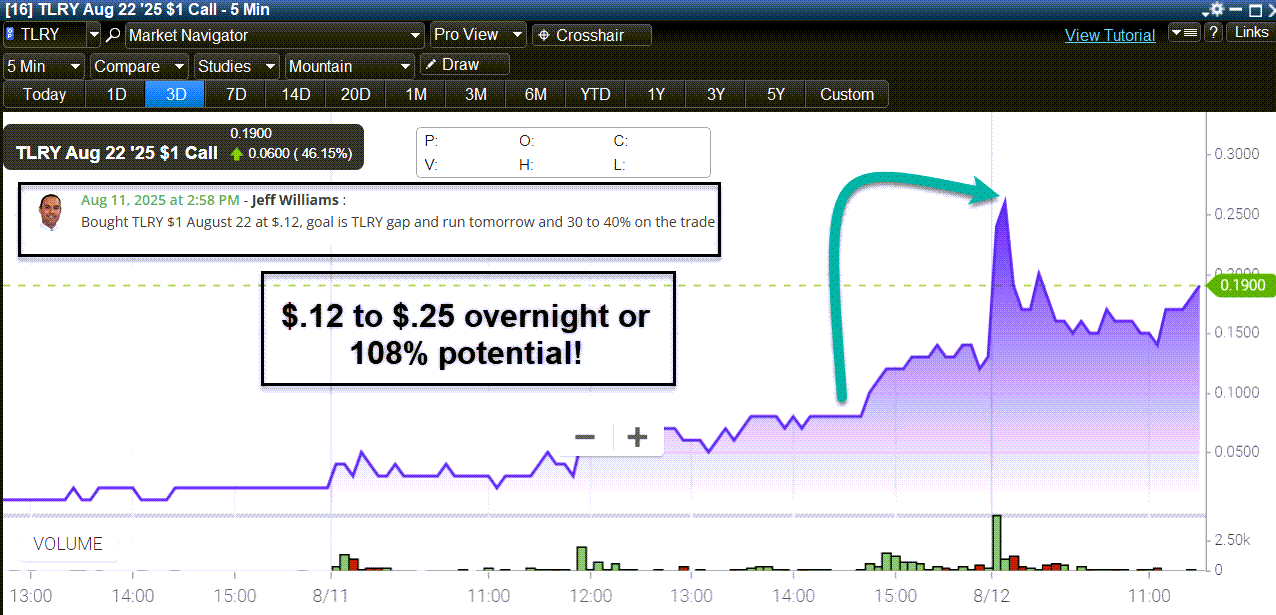Click the 15:00 label on 8/11 time axis
Viewport: 1276px width, 615px height.
coord(894,596)
